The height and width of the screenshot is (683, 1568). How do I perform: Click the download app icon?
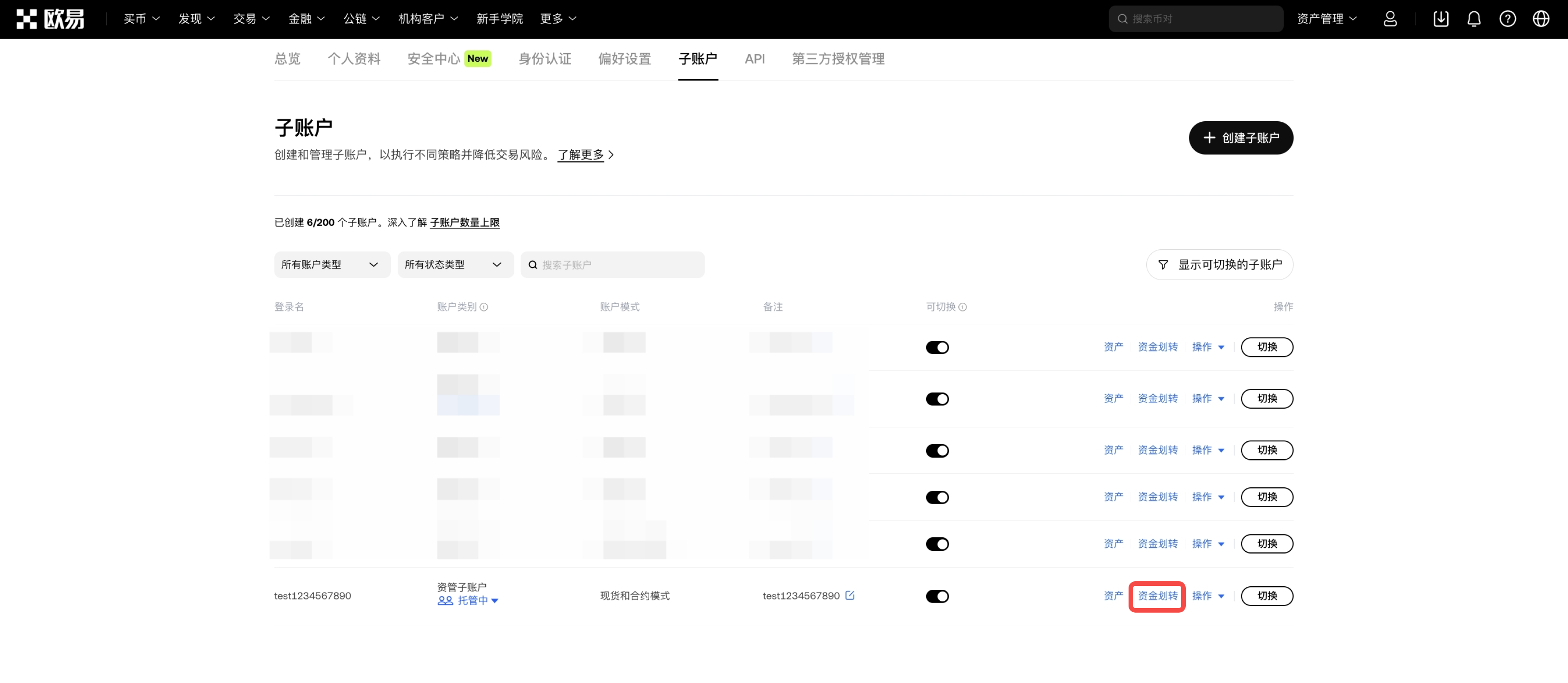1441,19
